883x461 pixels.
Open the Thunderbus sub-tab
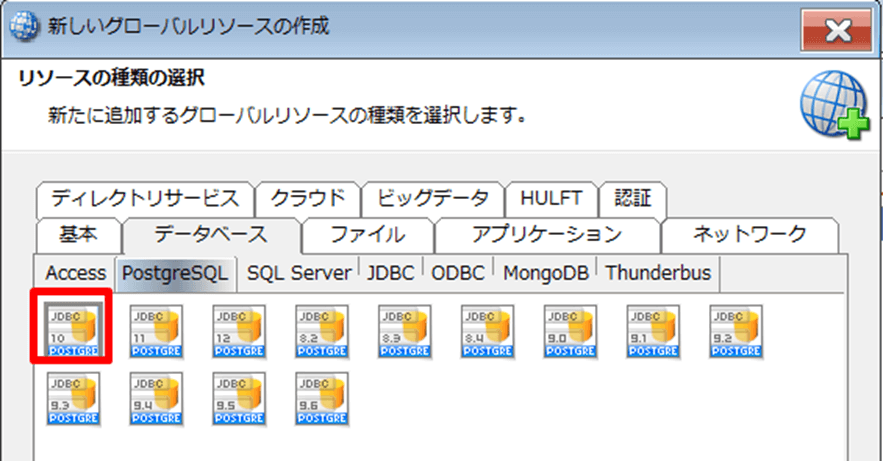pos(658,274)
